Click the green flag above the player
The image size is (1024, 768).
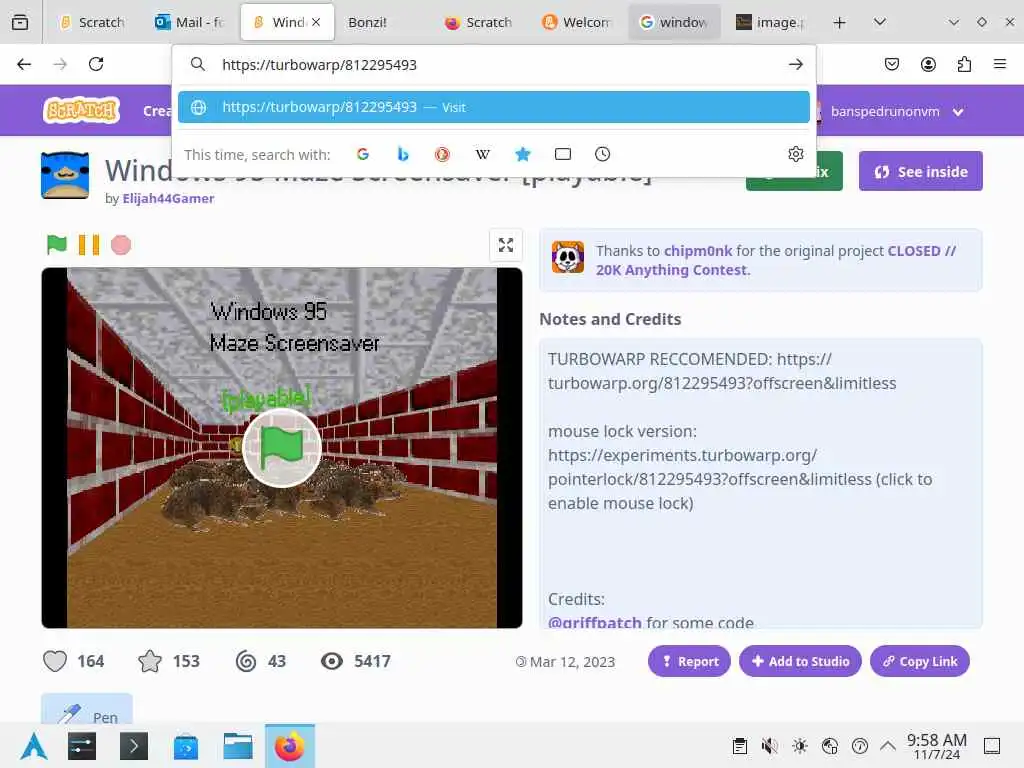coord(57,245)
